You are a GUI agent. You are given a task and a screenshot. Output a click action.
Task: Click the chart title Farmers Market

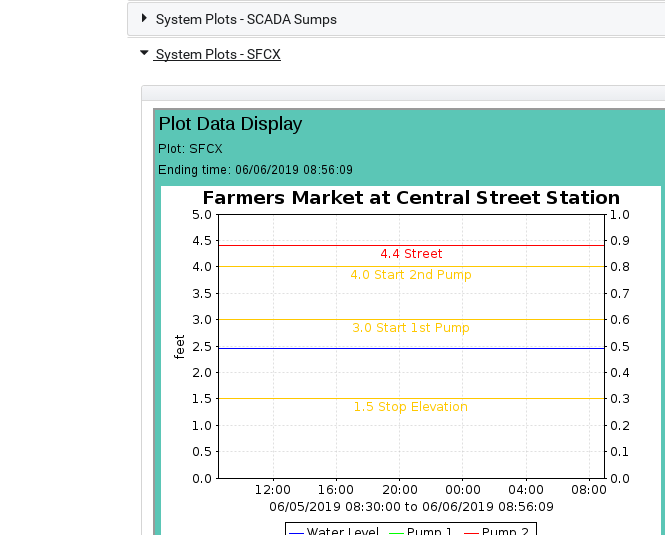pos(411,198)
